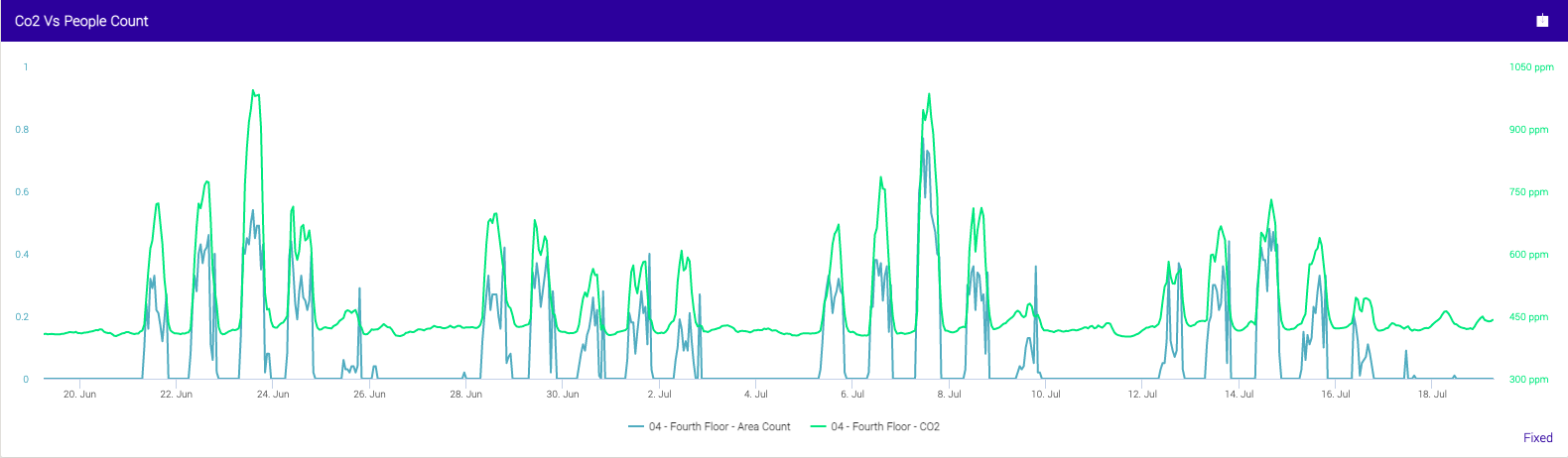Click the Co2 Vs People Count title
Viewport: 1568px width, 458px height.
pyautogui.click(x=81, y=21)
